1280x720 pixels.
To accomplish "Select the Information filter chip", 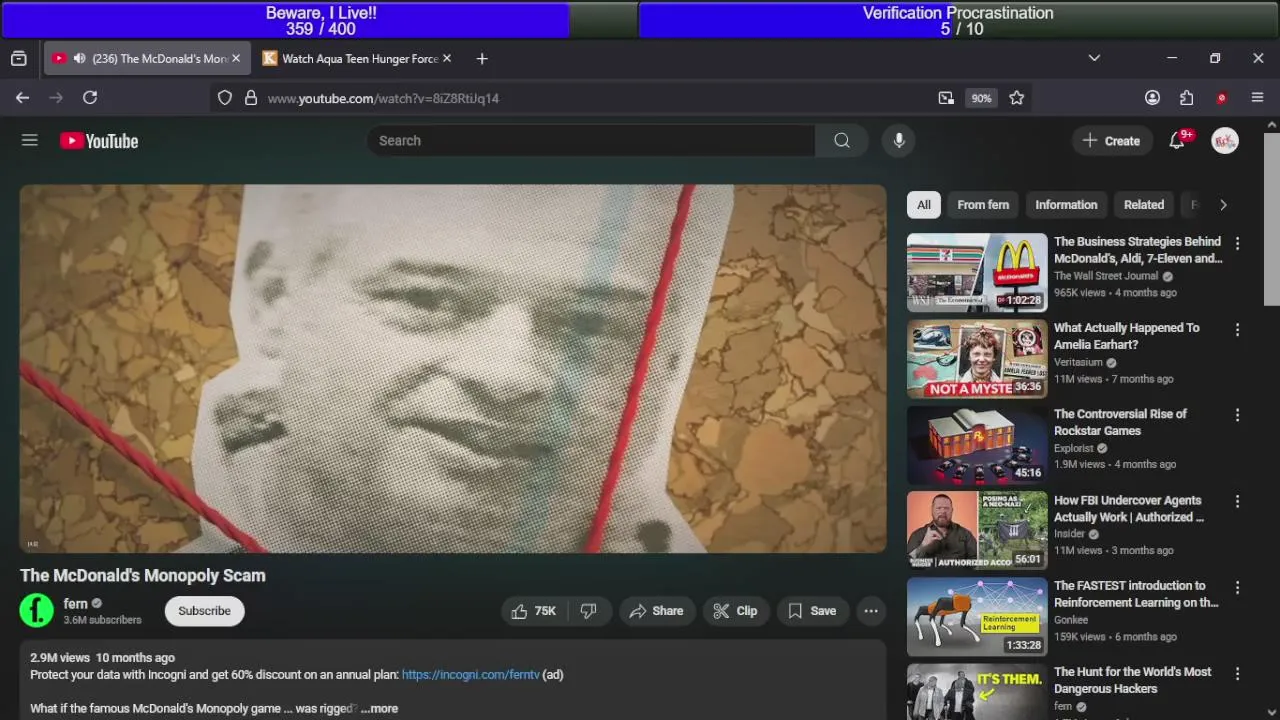I will click(x=1066, y=205).
